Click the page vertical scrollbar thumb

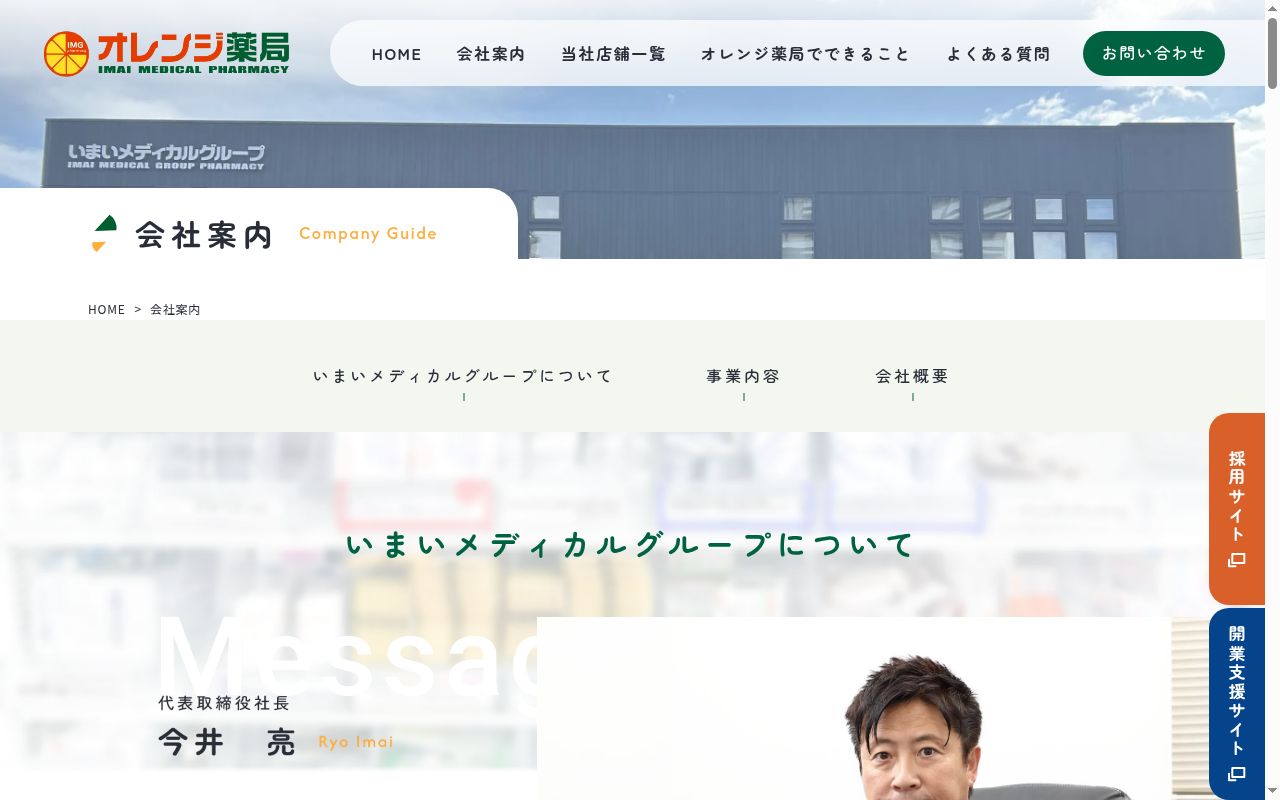(x=1272, y=55)
